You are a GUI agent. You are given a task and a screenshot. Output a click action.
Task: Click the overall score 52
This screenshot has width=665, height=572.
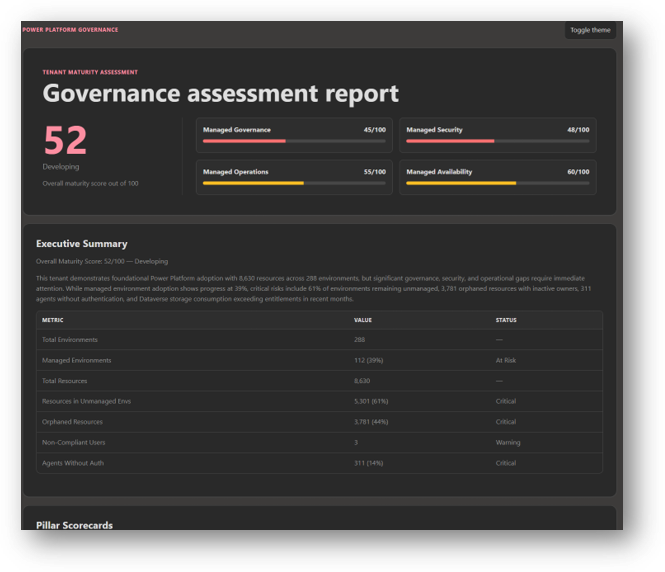65,140
